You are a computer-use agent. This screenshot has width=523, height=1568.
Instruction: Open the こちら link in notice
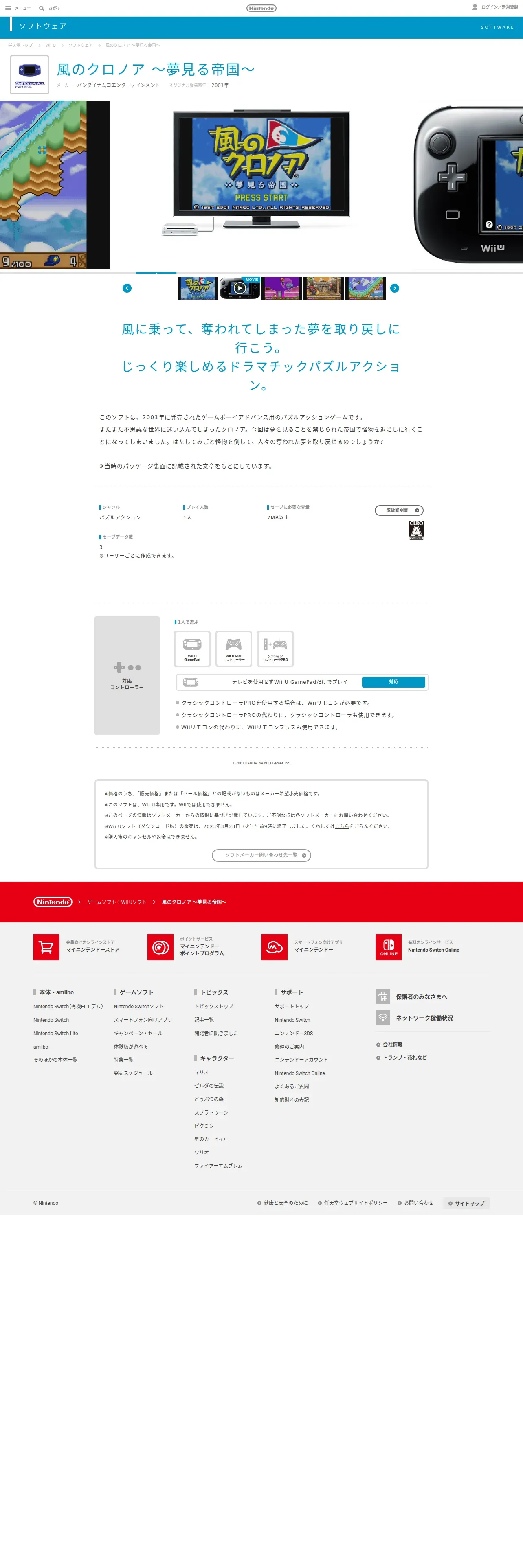[342, 826]
